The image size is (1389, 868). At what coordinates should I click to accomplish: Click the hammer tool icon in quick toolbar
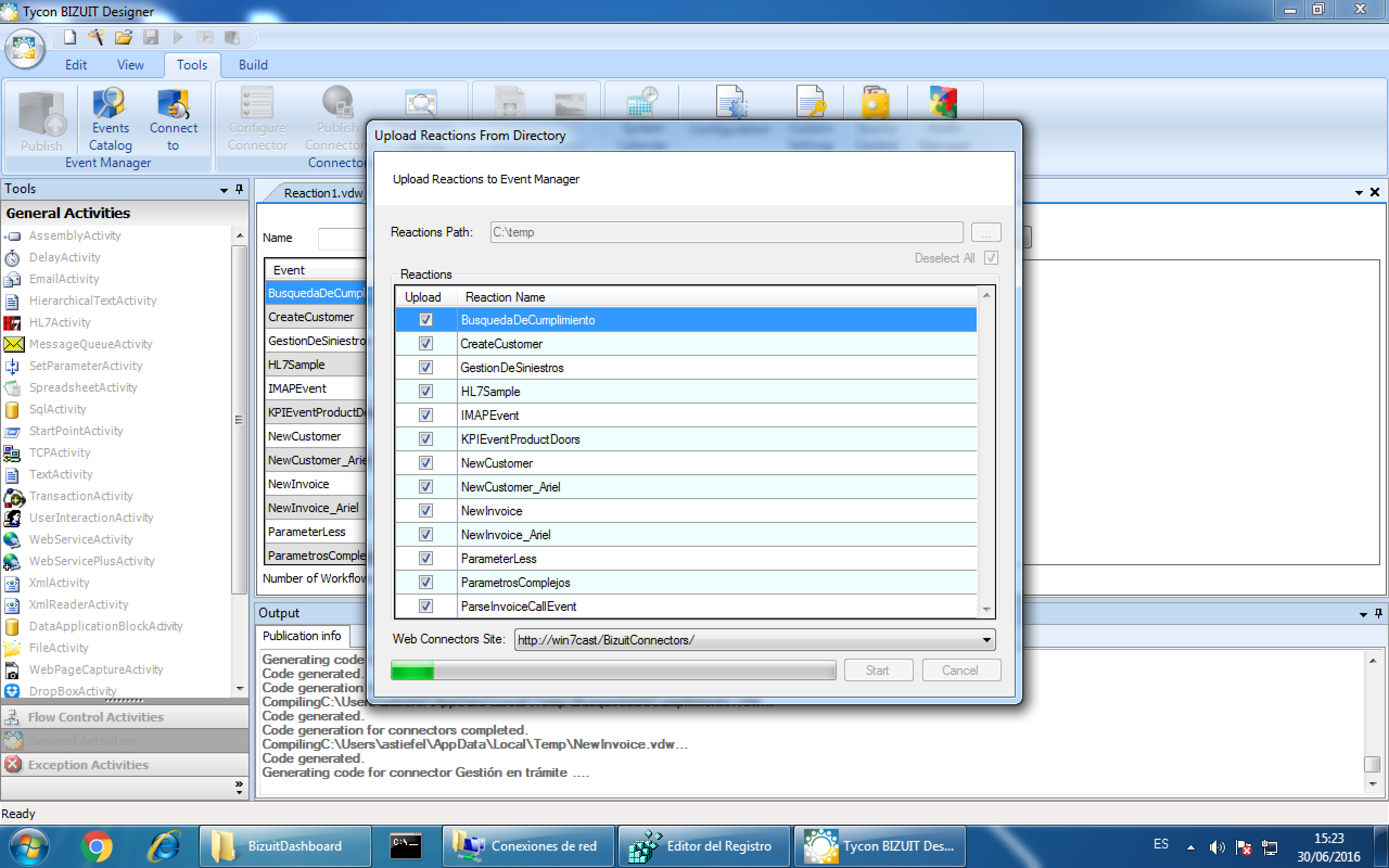(96, 38)
